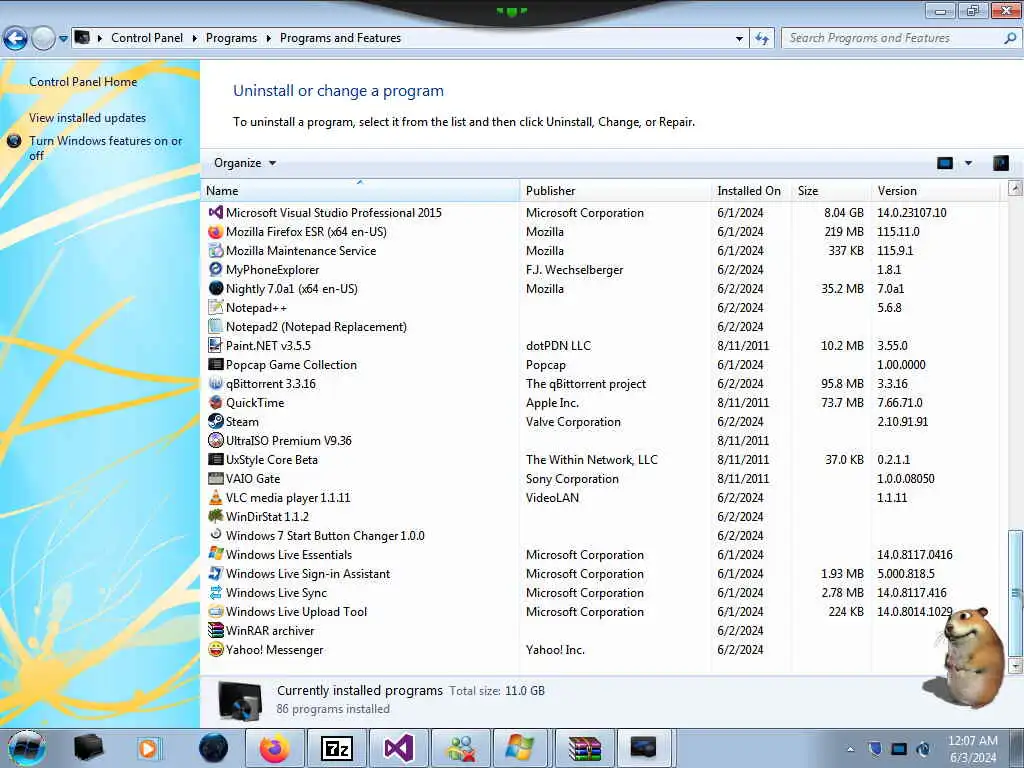This screenshot has height=768, width=1024.
Task: Select the Windows Live Upload Tool icon
Action: click(x=216, y=611)
